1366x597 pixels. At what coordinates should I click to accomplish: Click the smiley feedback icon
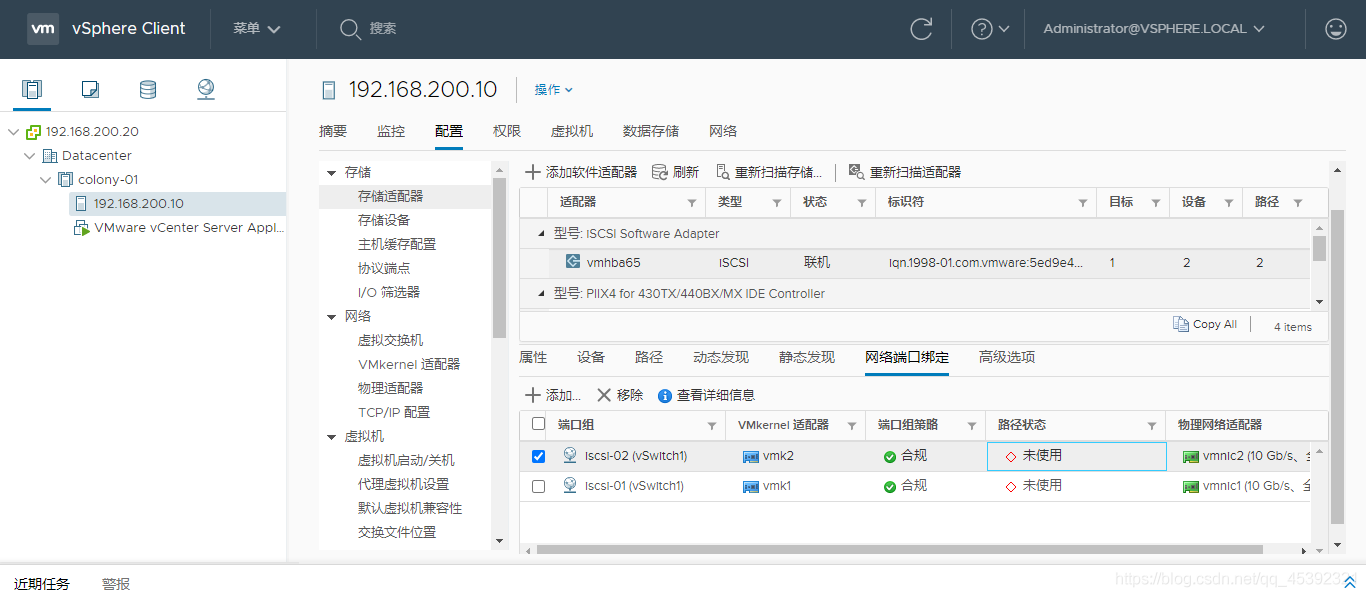[x=1335, y=29]
